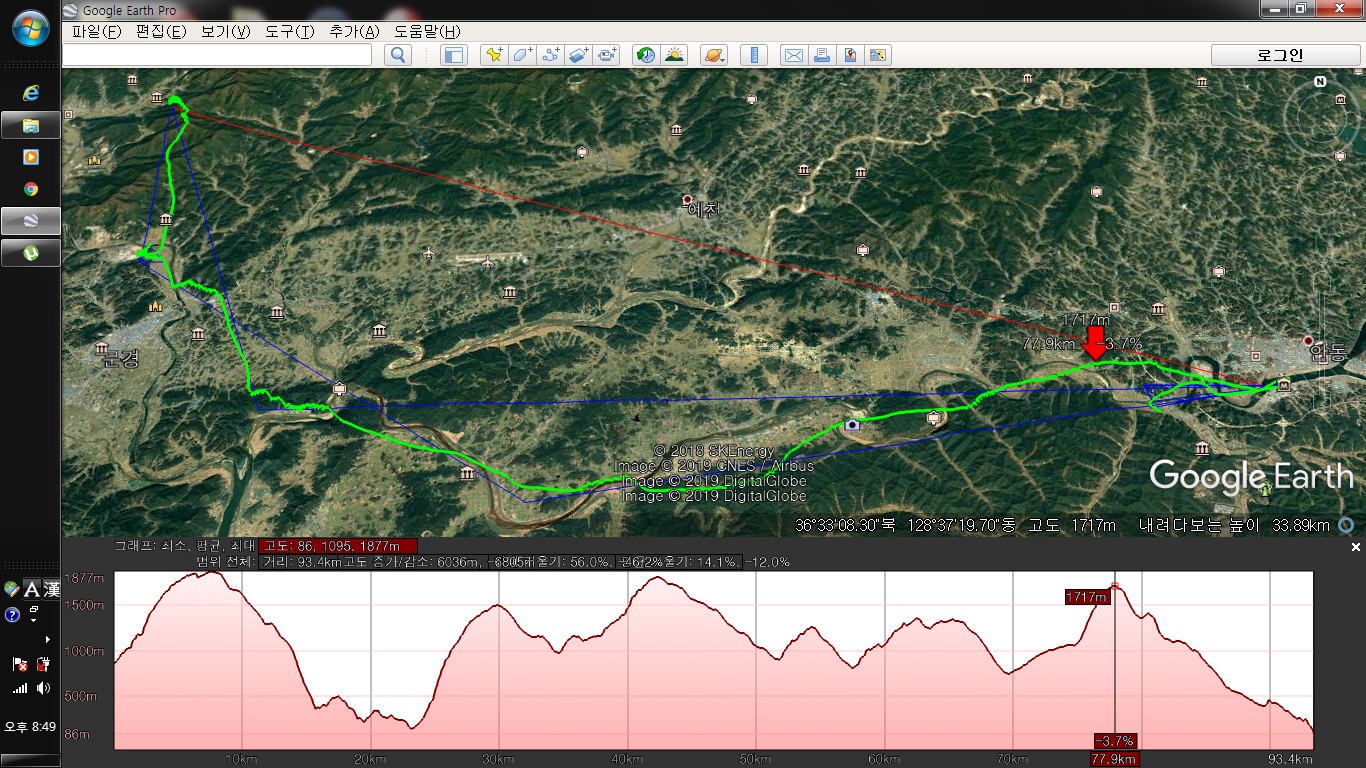Viewport: 1366px width, 768px height.
Task: Save image icon in toolbar
Action: pos(850,55)
